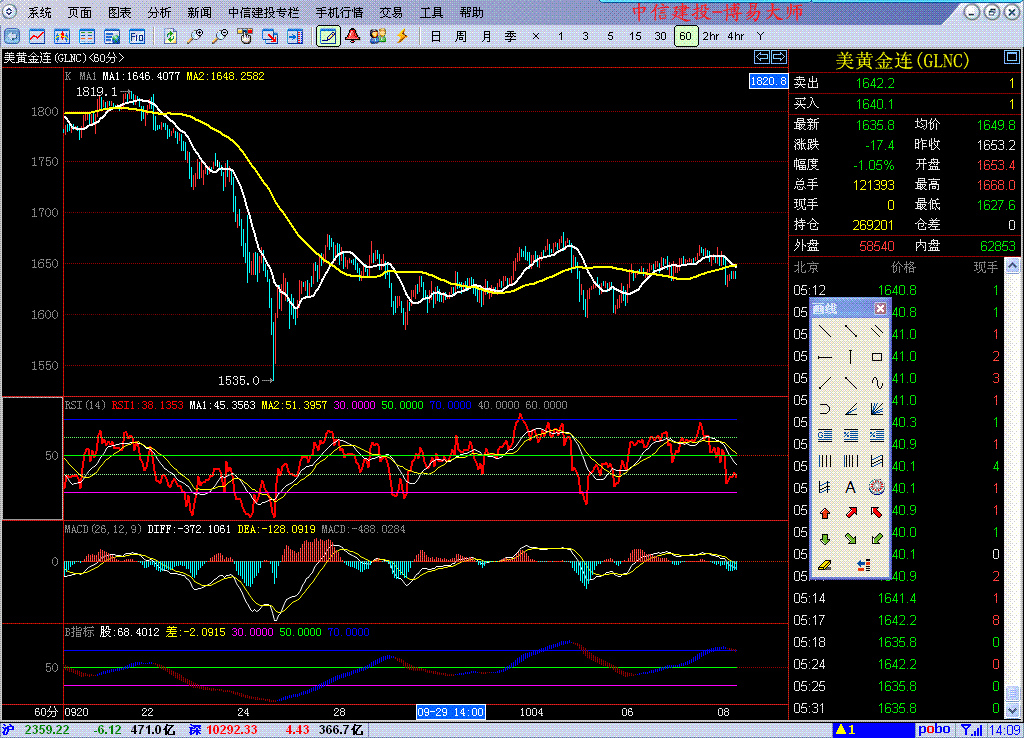Select the red up arrow marker tool

825,513
